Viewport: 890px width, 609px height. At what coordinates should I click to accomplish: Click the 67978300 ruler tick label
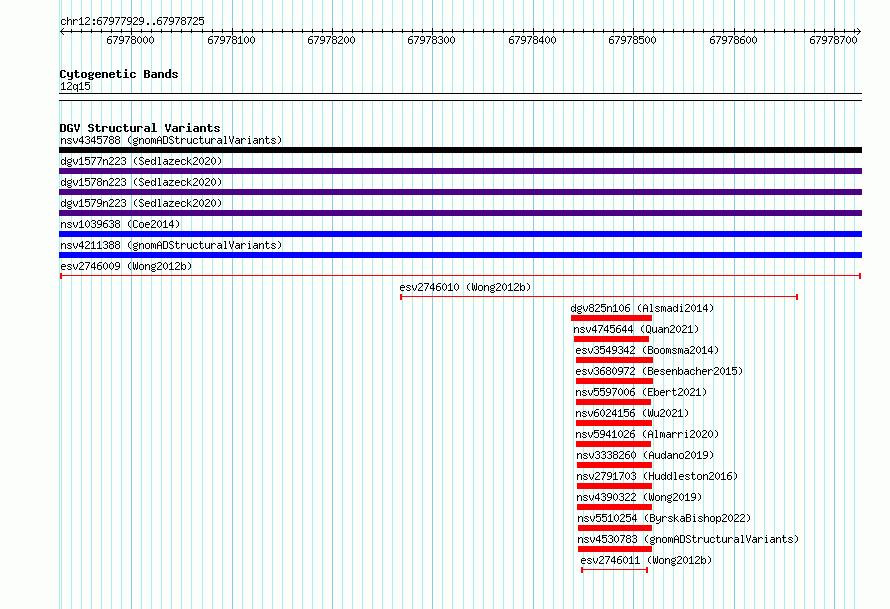point(431,40)
